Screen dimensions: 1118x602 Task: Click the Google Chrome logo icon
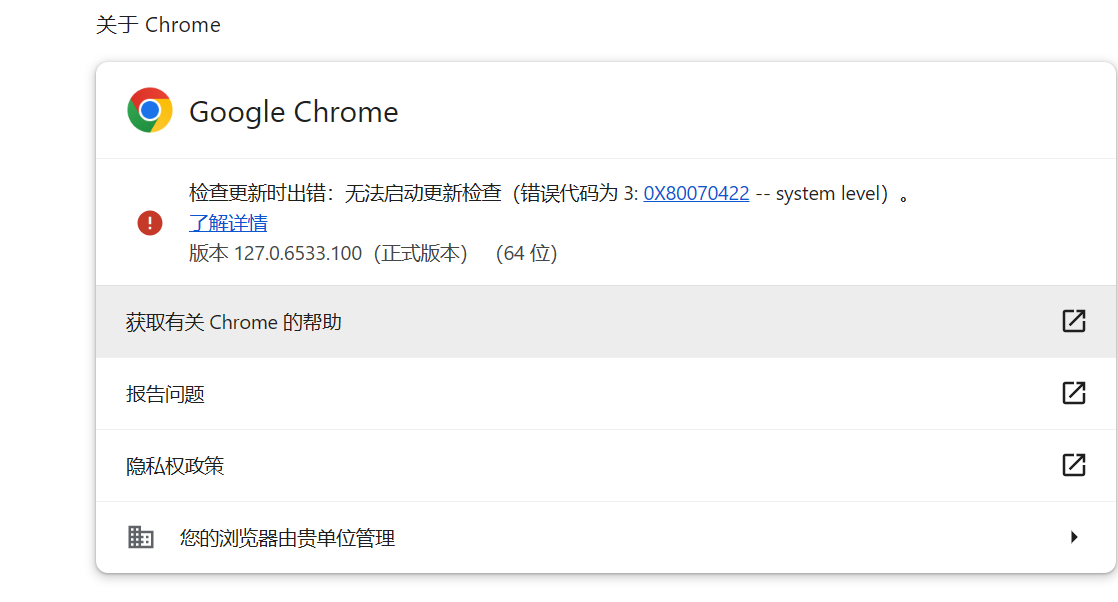[150, 111]
